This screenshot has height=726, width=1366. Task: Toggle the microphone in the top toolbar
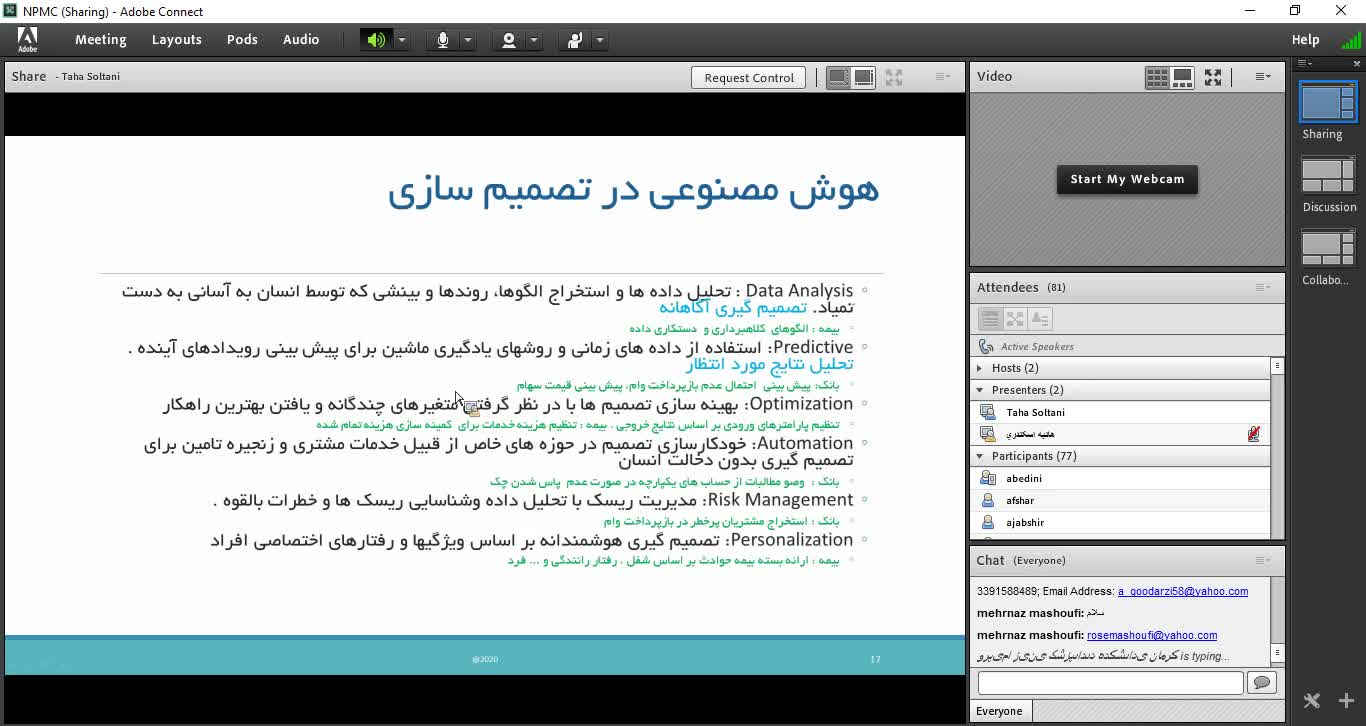point(442,40)
